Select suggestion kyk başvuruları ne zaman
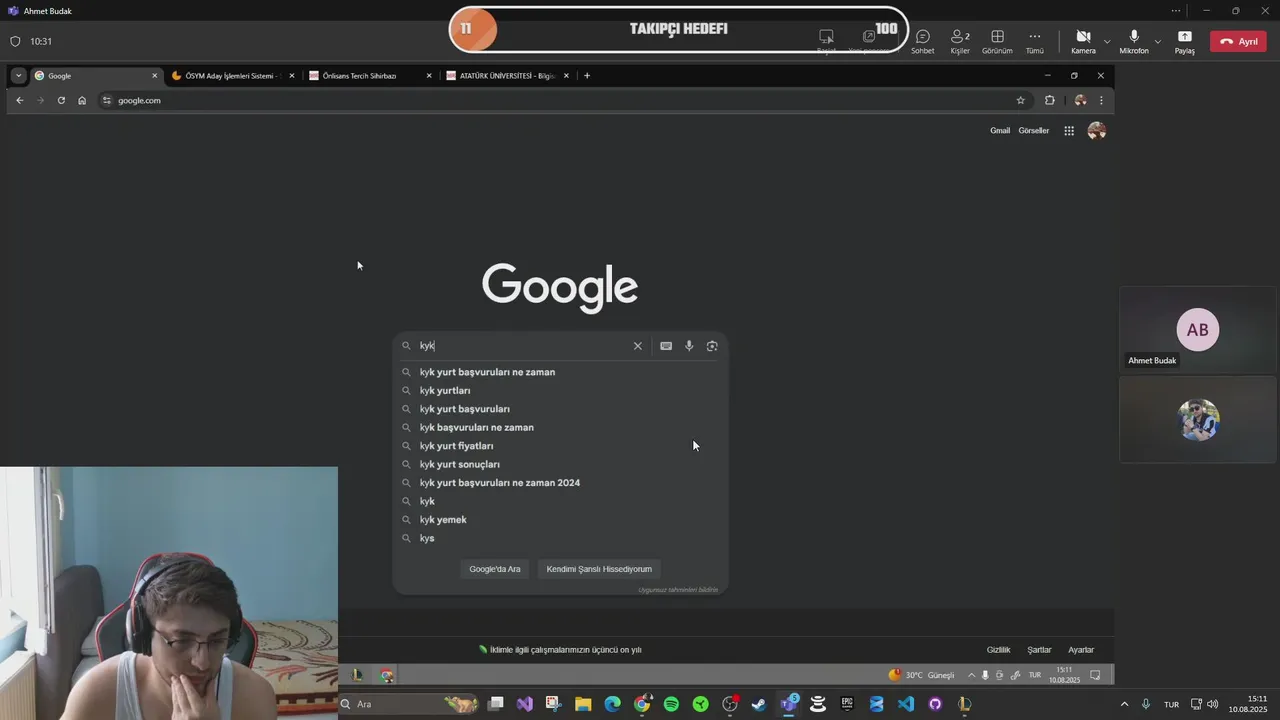Image resolution: width=1280 pixels, height=720 pixels. pyautogui.click(x=560, y=428)
